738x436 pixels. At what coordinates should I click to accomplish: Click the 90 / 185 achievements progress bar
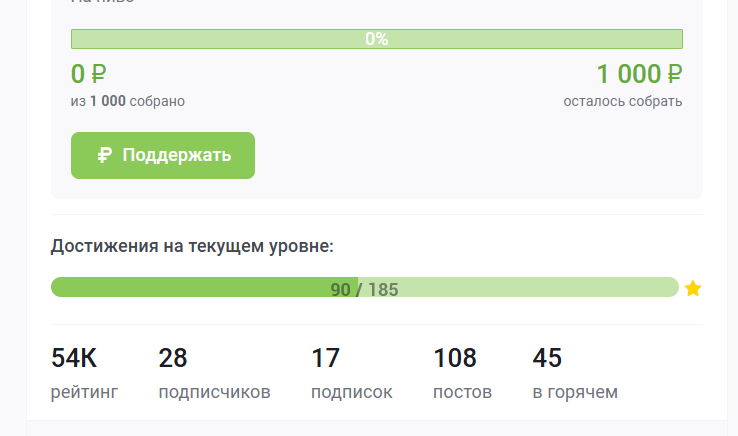click(x=364, y=288)
